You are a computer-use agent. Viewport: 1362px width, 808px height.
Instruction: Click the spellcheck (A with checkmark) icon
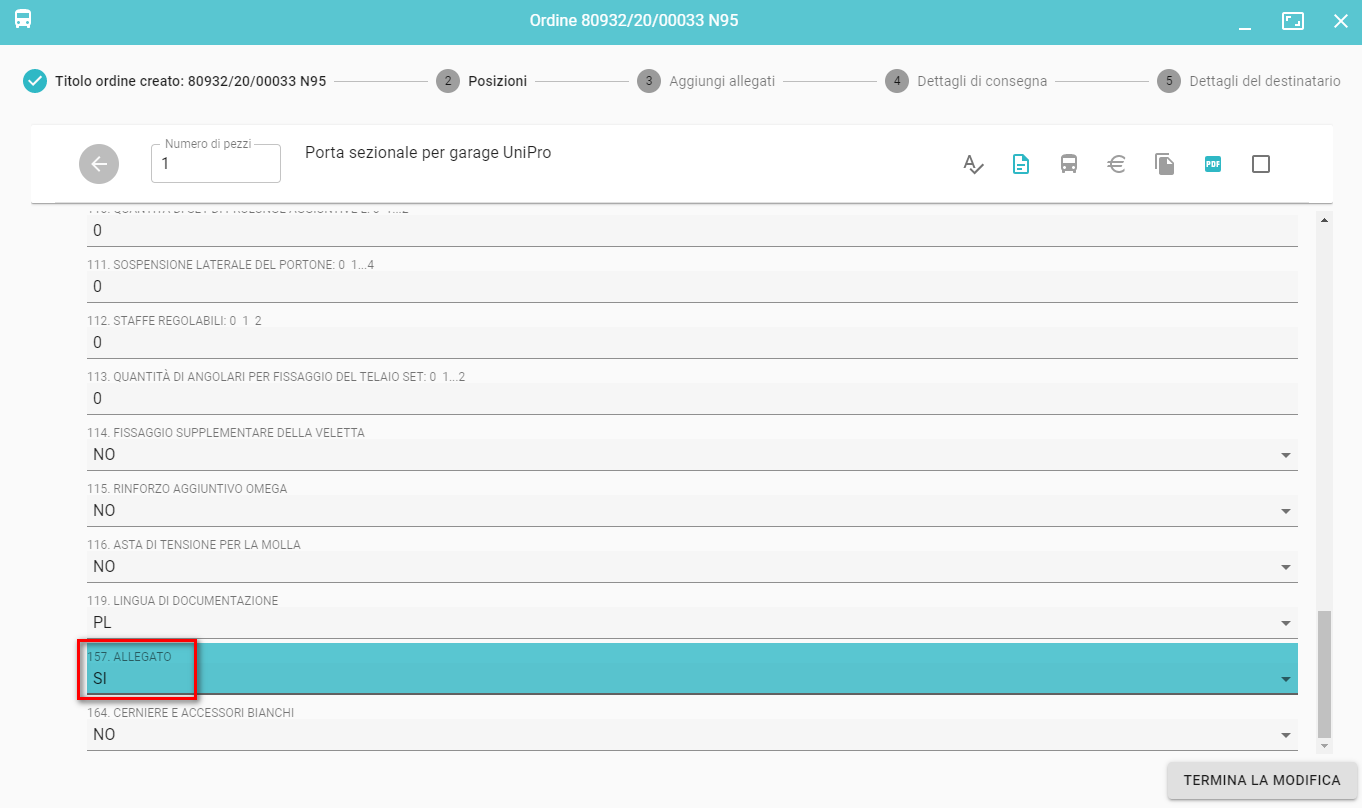coord(973,164)
